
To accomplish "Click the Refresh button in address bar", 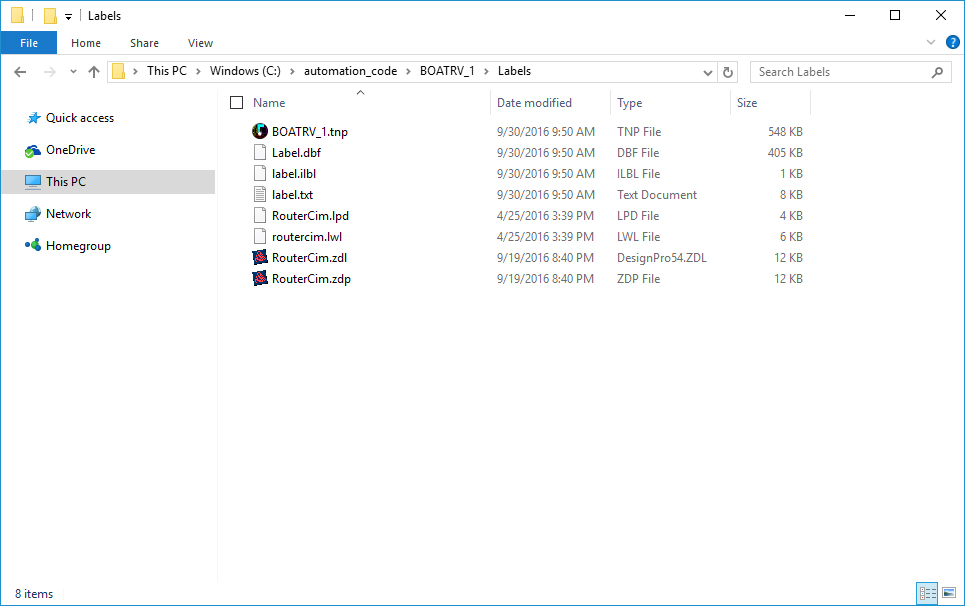I will tap(728, 72).
